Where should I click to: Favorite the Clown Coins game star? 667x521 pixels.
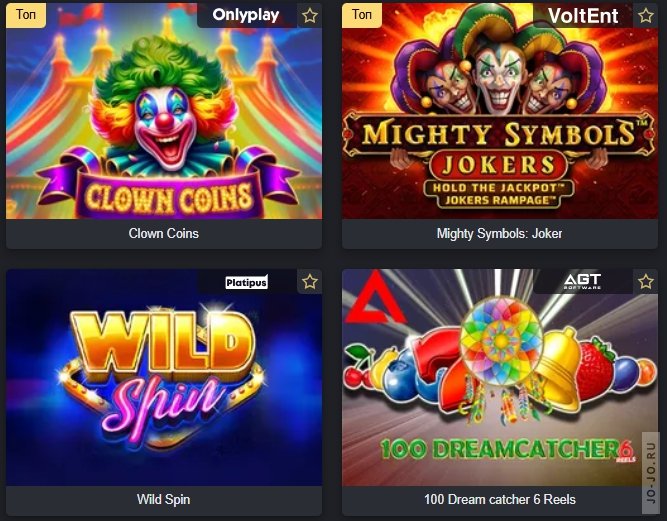[310, 16]
